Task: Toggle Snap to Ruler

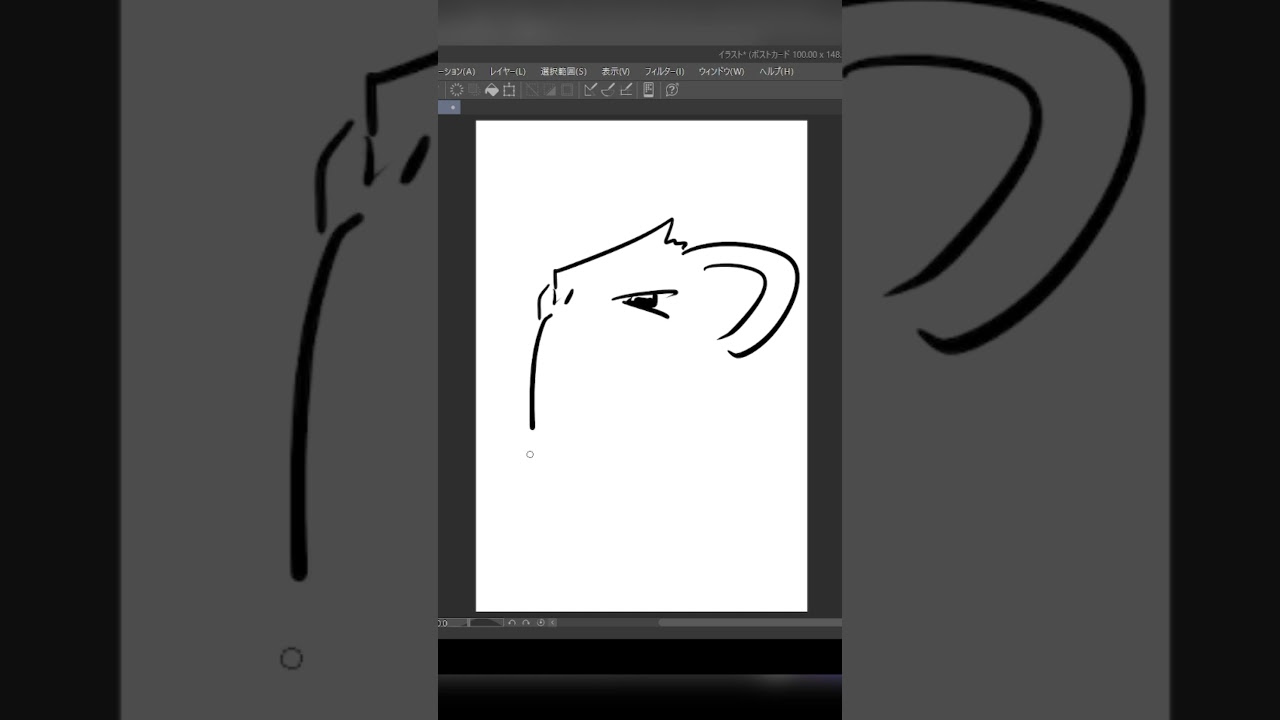Action: (590, 90)
